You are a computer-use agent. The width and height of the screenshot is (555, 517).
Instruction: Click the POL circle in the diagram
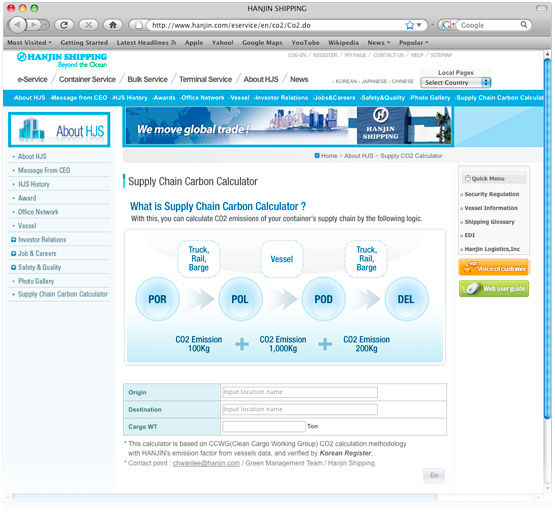240,299
